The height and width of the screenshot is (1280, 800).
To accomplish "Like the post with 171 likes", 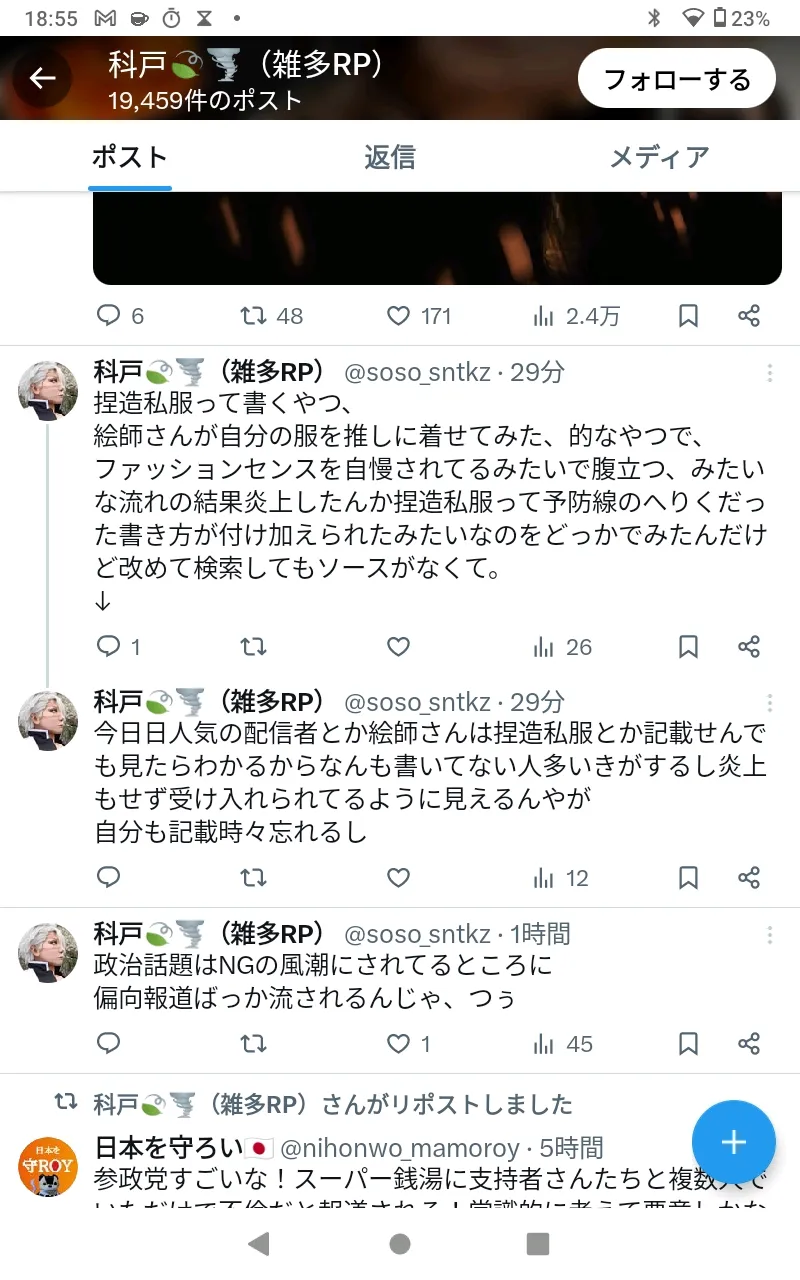I will [399, 316].
